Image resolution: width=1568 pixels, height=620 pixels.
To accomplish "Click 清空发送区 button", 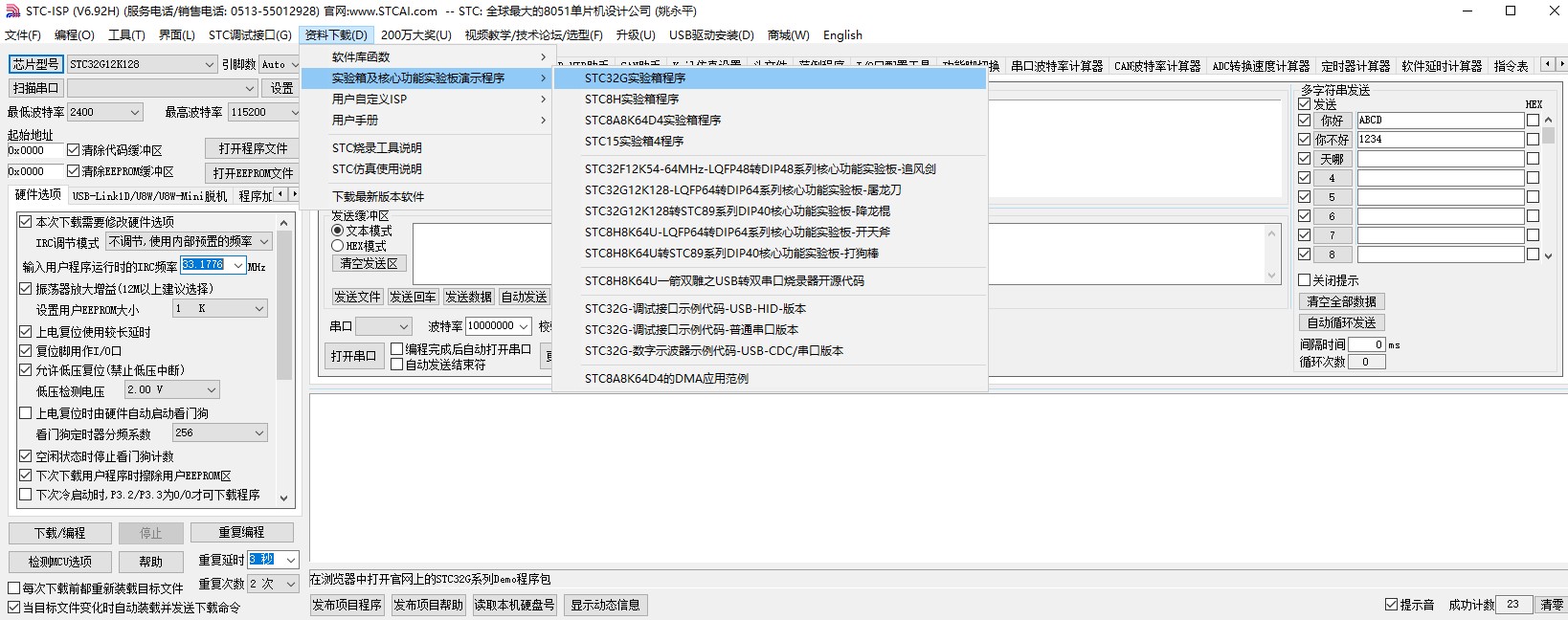I will point(370,264).
